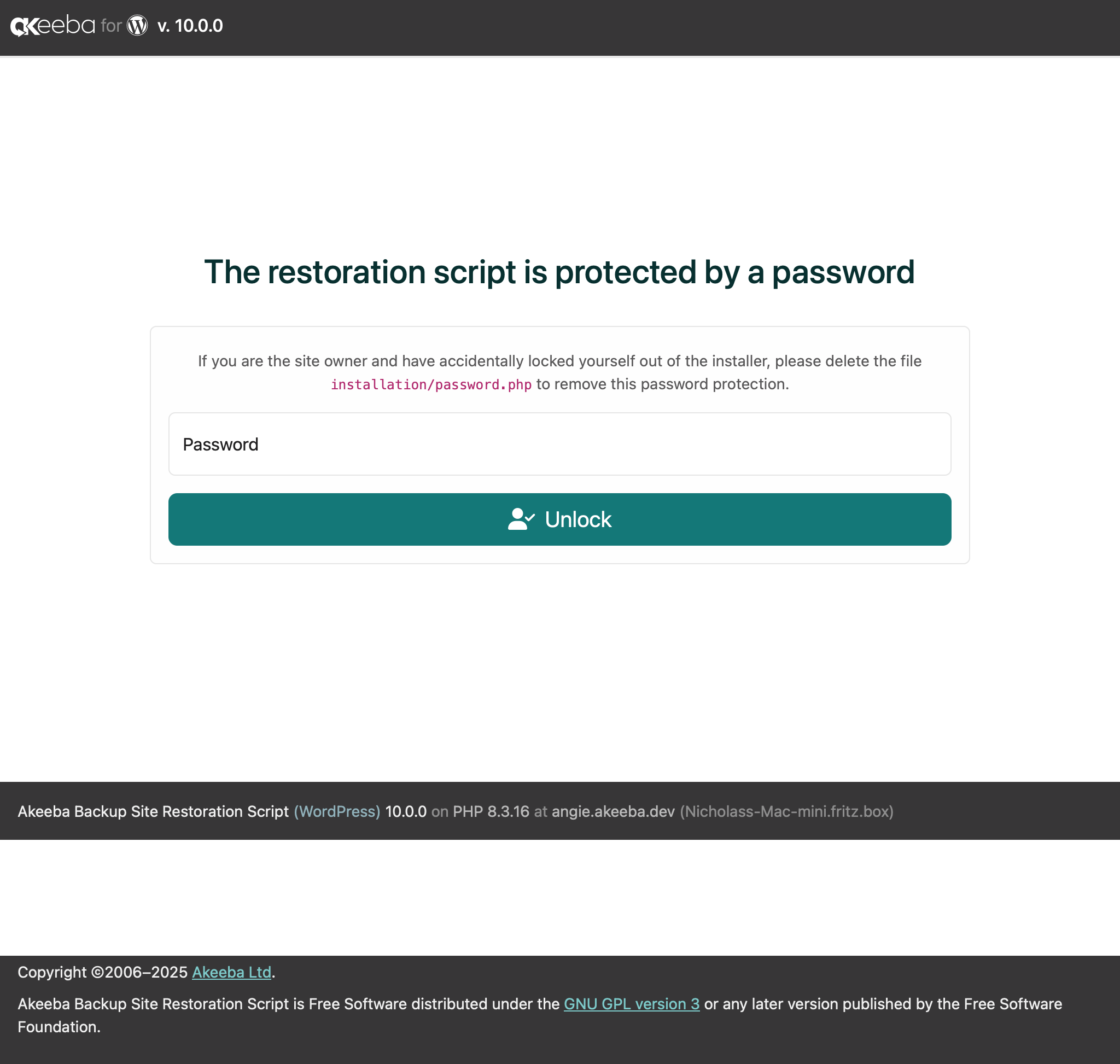Open the Akeeba Ltd link

click(231, 972)
